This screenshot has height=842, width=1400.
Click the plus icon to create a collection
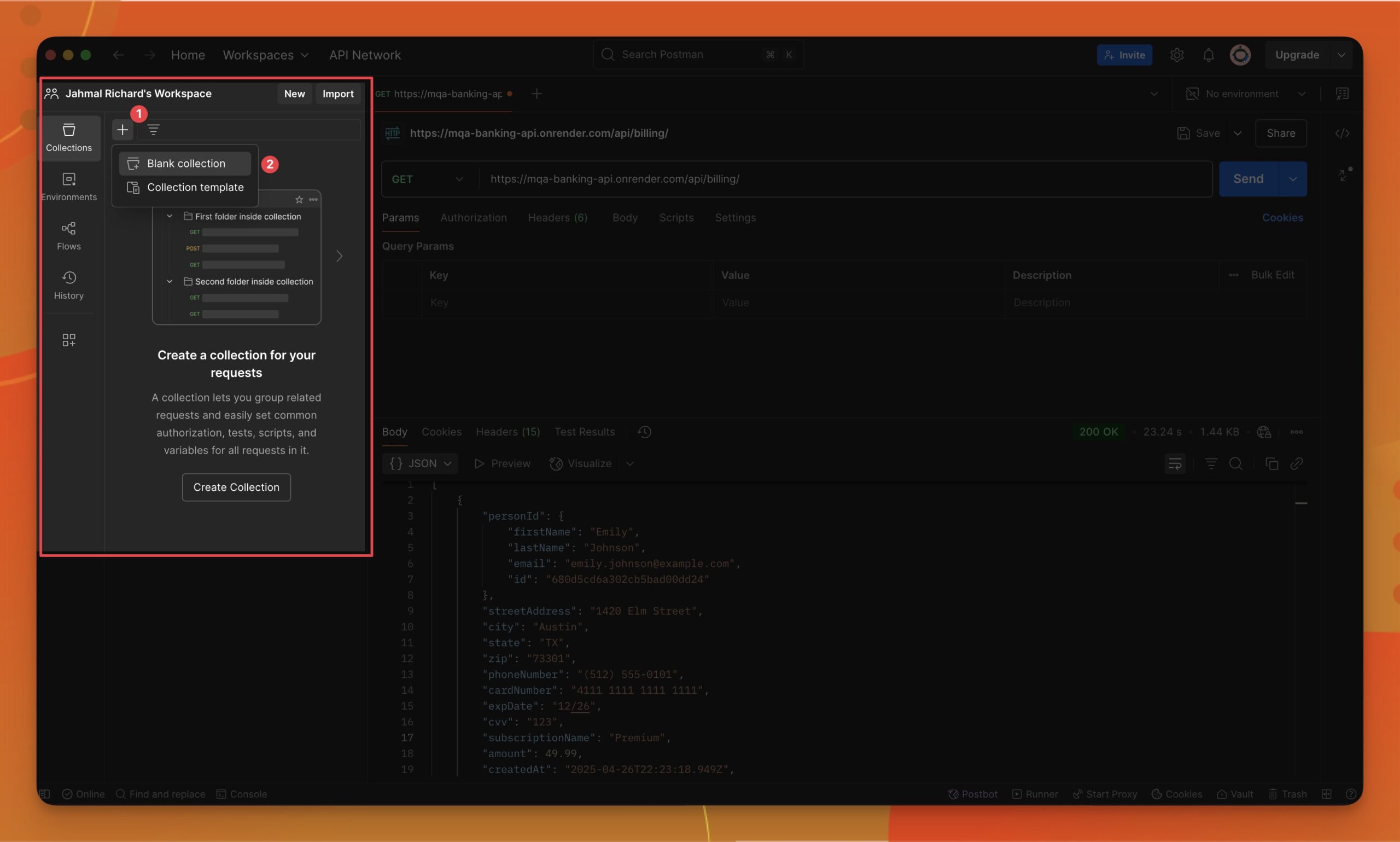click(122, 130)
